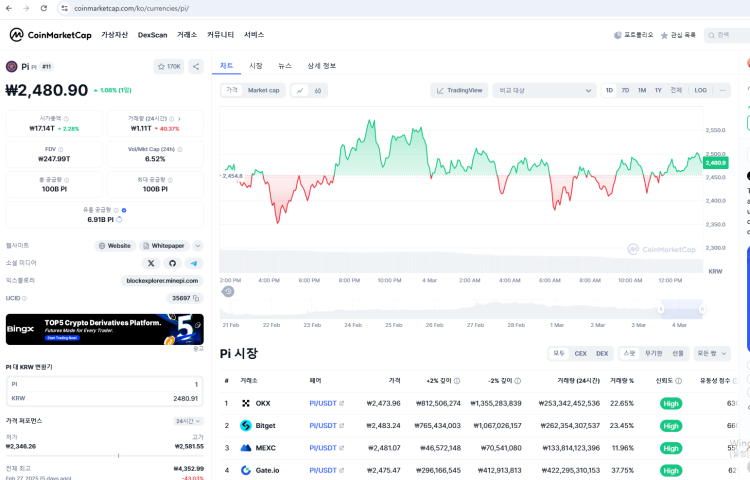Open the TradingView chart button

pyautogui.click(x=459, y=90)
